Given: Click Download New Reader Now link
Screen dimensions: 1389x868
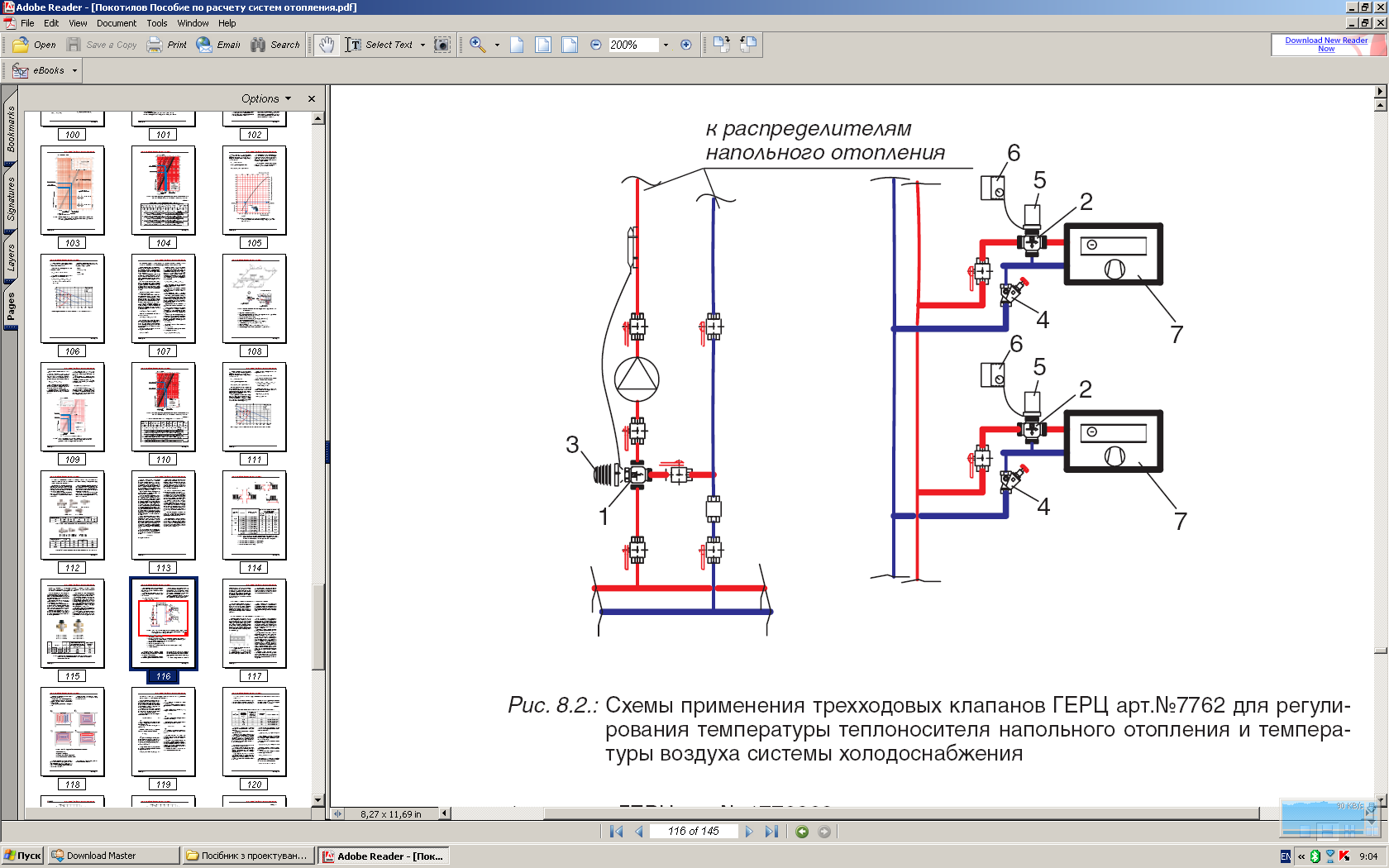Looking at the screenshot, I should [x=1326, y=45].
